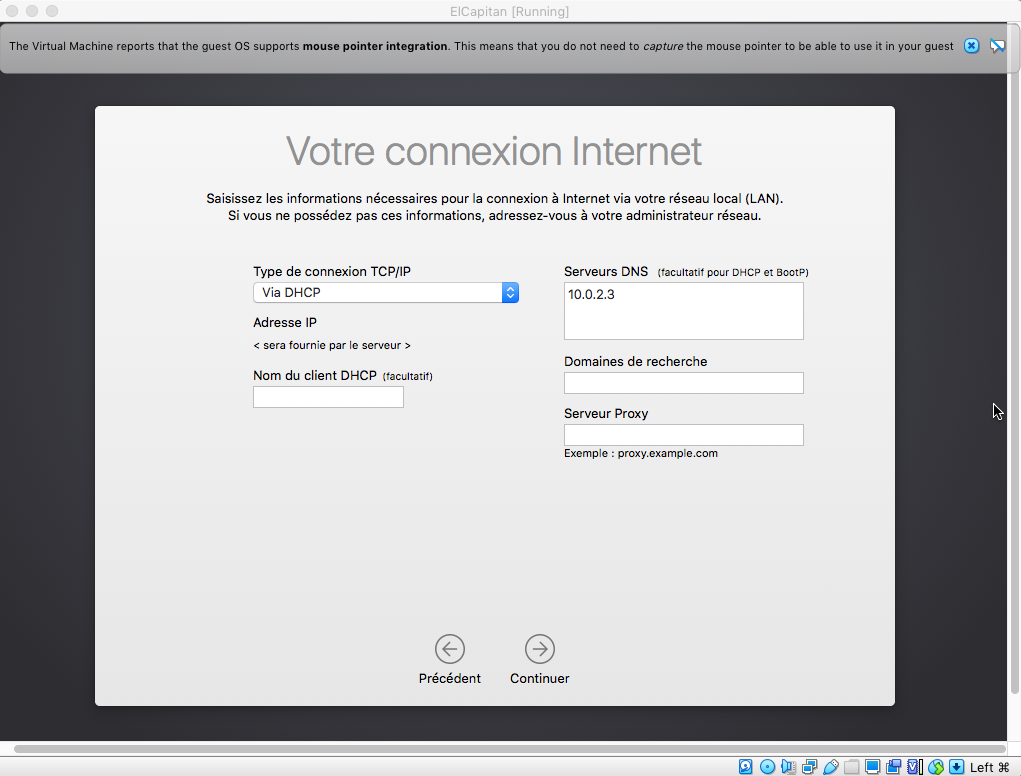Click the optical disc icon in status bar

tap(767, 767)
